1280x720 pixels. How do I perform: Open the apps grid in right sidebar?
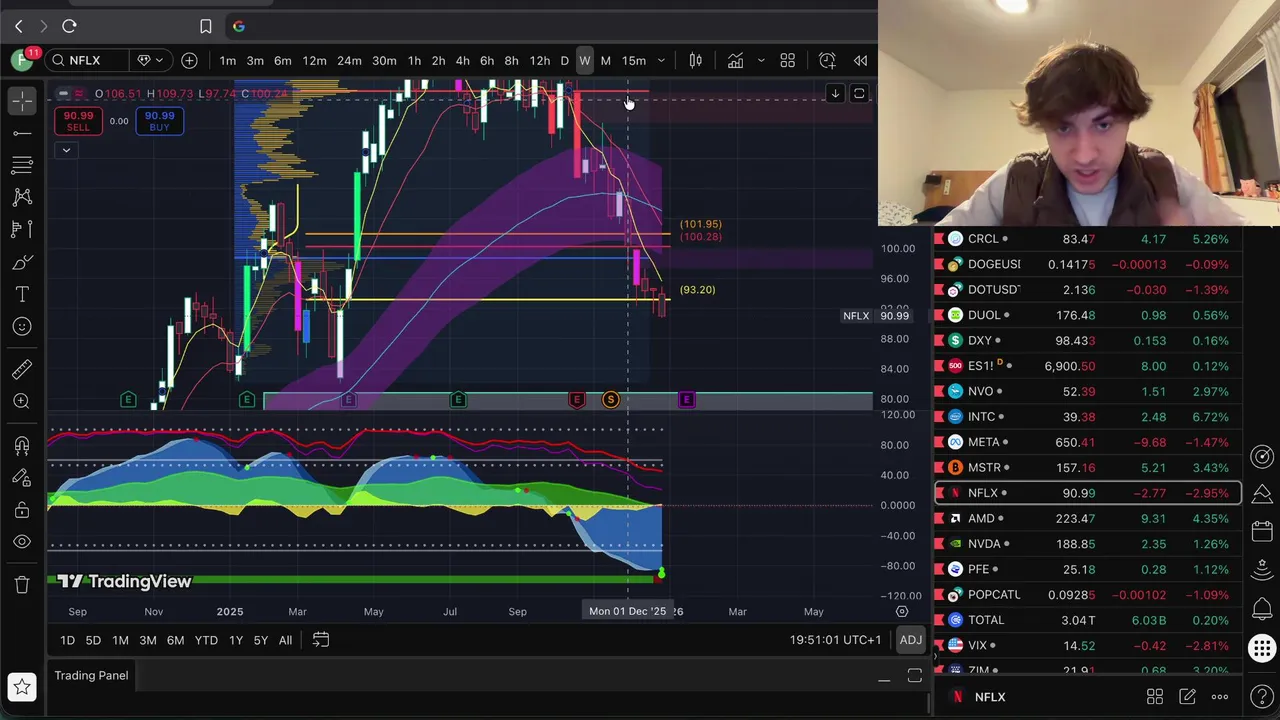pyautogui.click(x=1262, y=648)
